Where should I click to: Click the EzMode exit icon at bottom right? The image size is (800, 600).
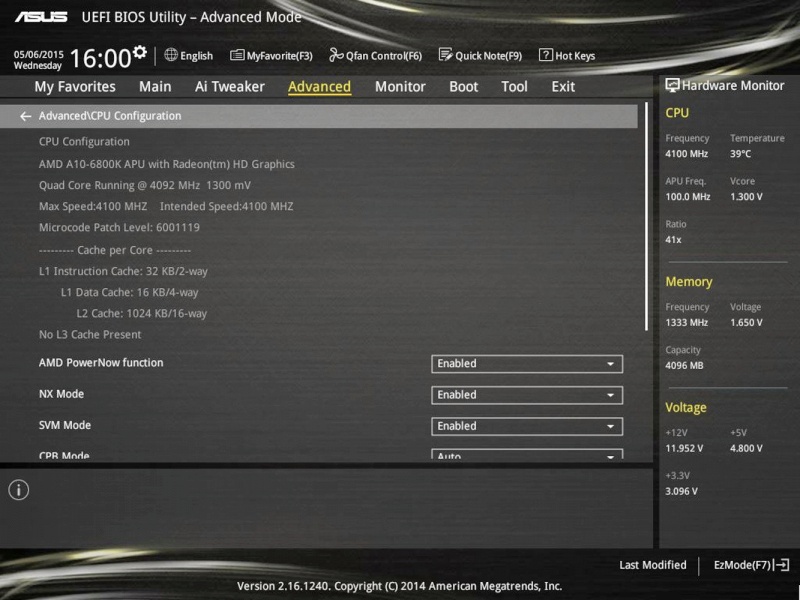point(782,565)
